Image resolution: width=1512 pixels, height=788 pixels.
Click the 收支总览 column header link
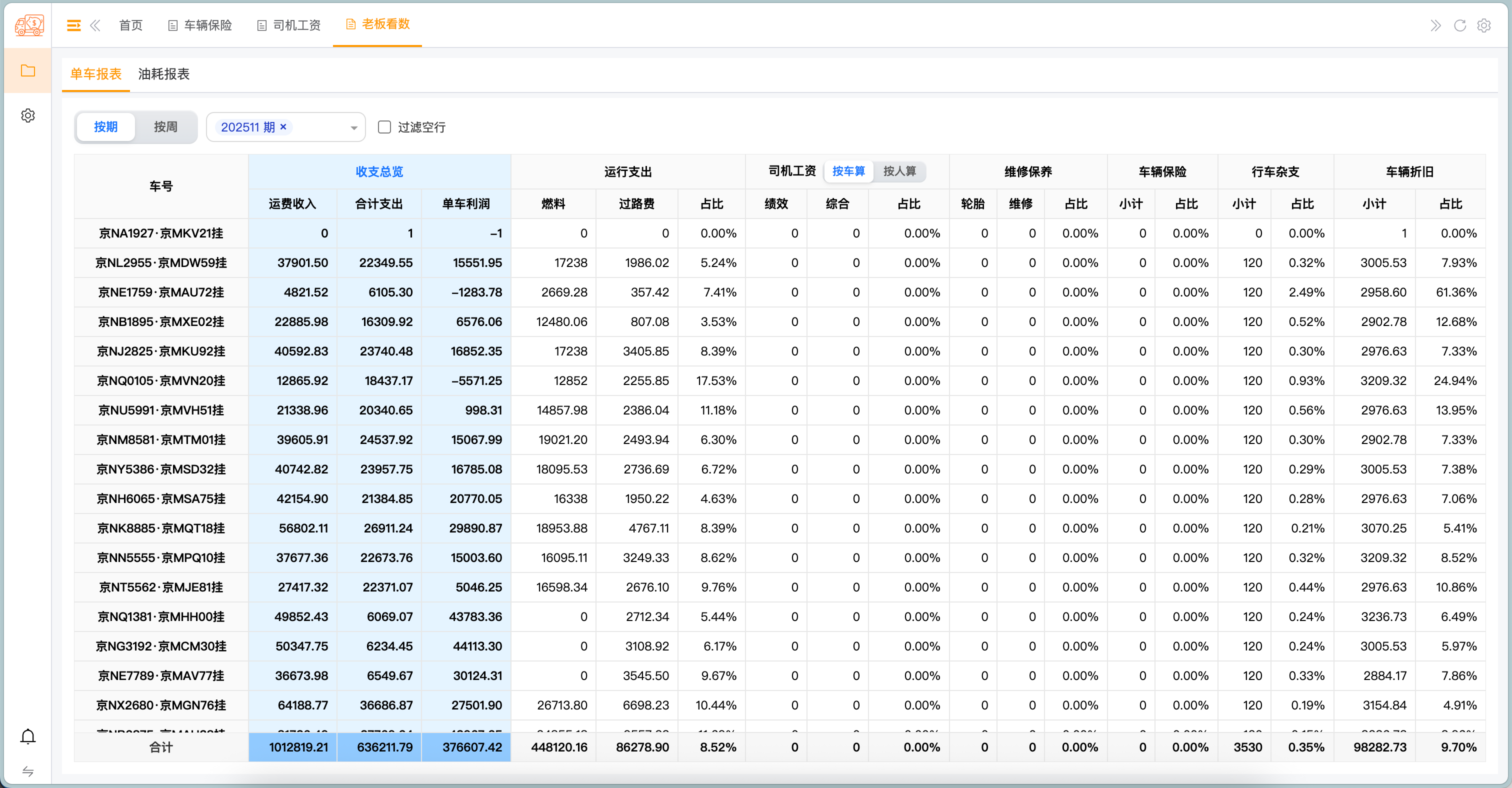tap(379, 172)
